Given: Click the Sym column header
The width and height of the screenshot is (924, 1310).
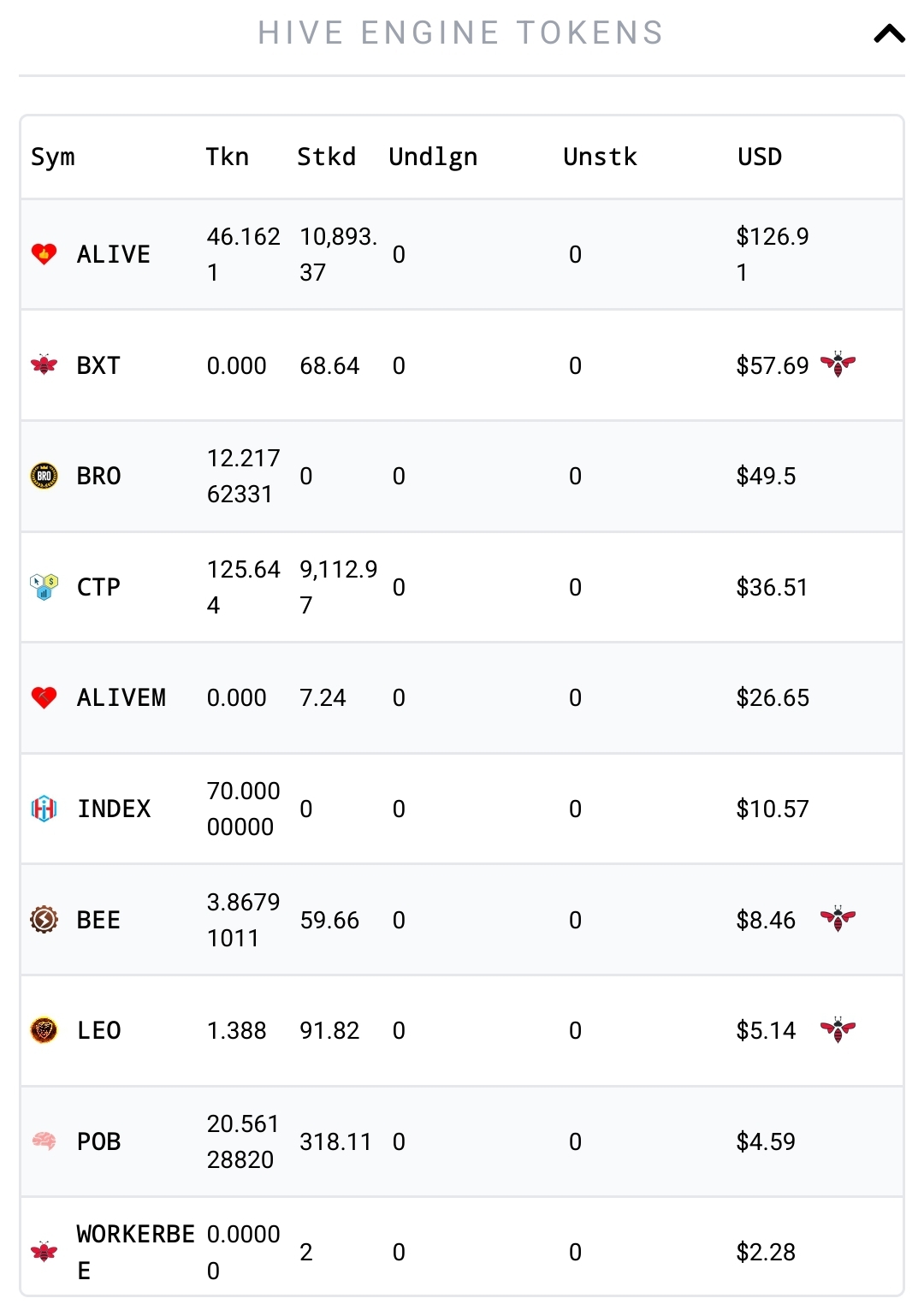Looking at the screenshot, I should click(53, 157).
